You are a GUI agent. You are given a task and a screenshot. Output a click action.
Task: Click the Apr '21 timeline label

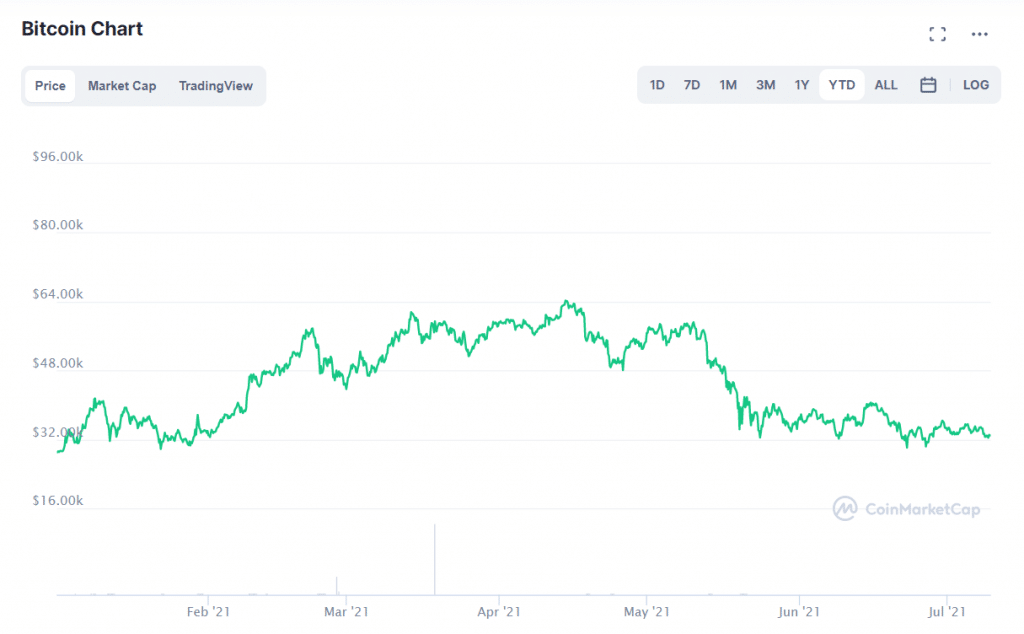[498, 611]
